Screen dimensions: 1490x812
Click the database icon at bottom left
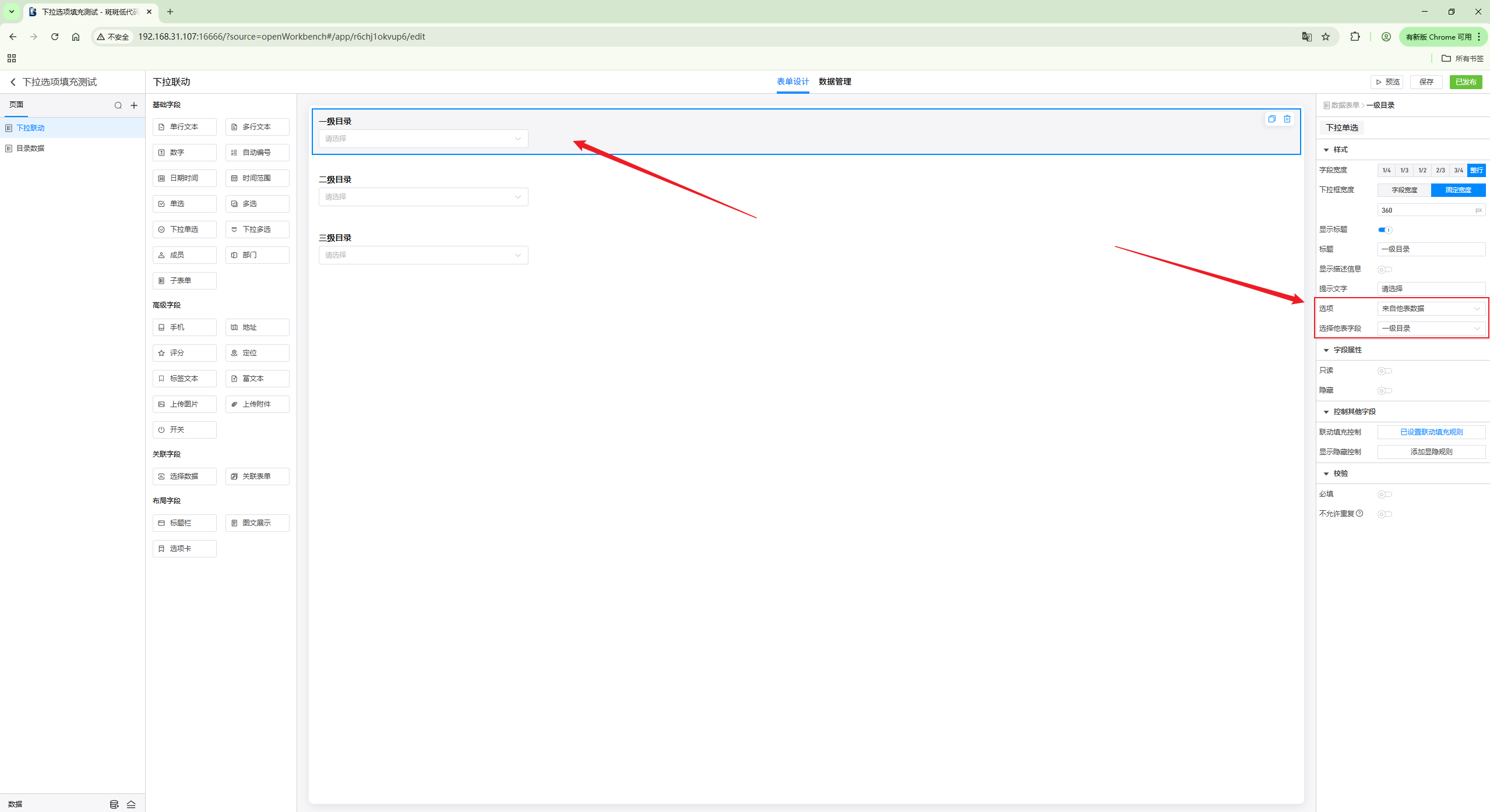point(114,804)
